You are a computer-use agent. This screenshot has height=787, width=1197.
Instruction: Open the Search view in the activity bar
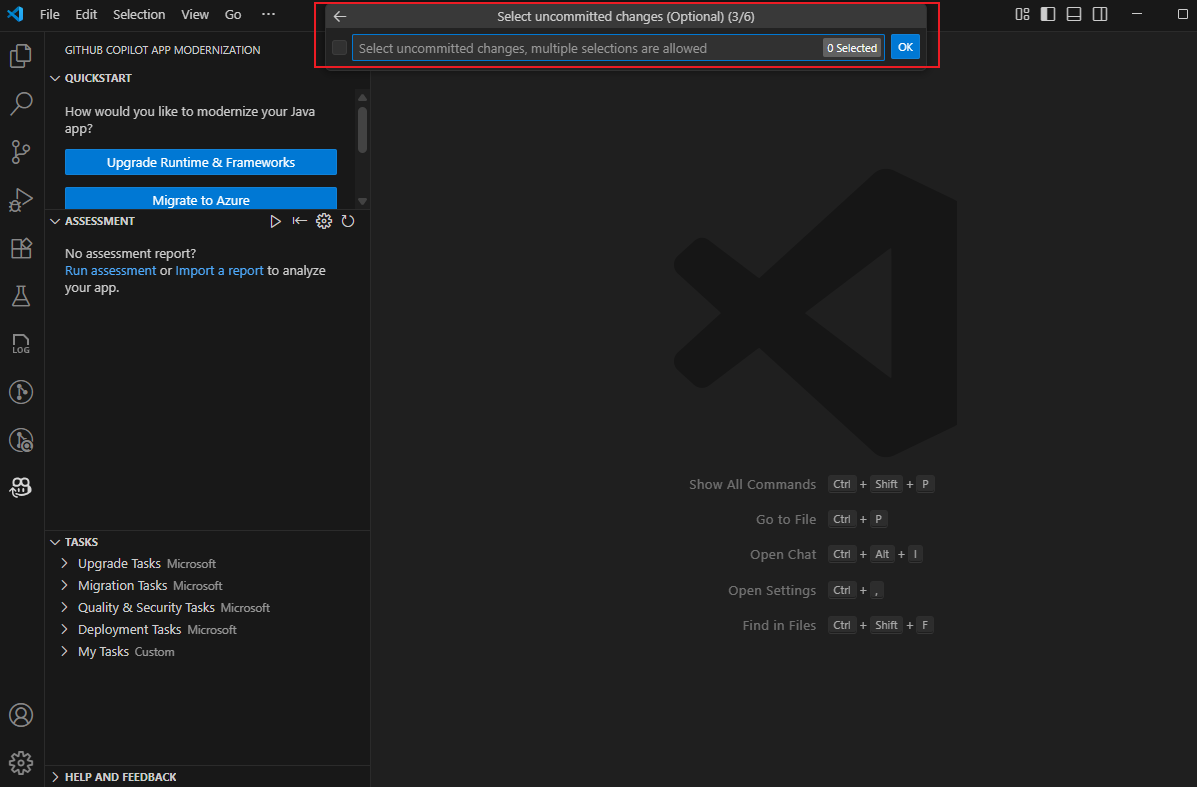[21, 103]
